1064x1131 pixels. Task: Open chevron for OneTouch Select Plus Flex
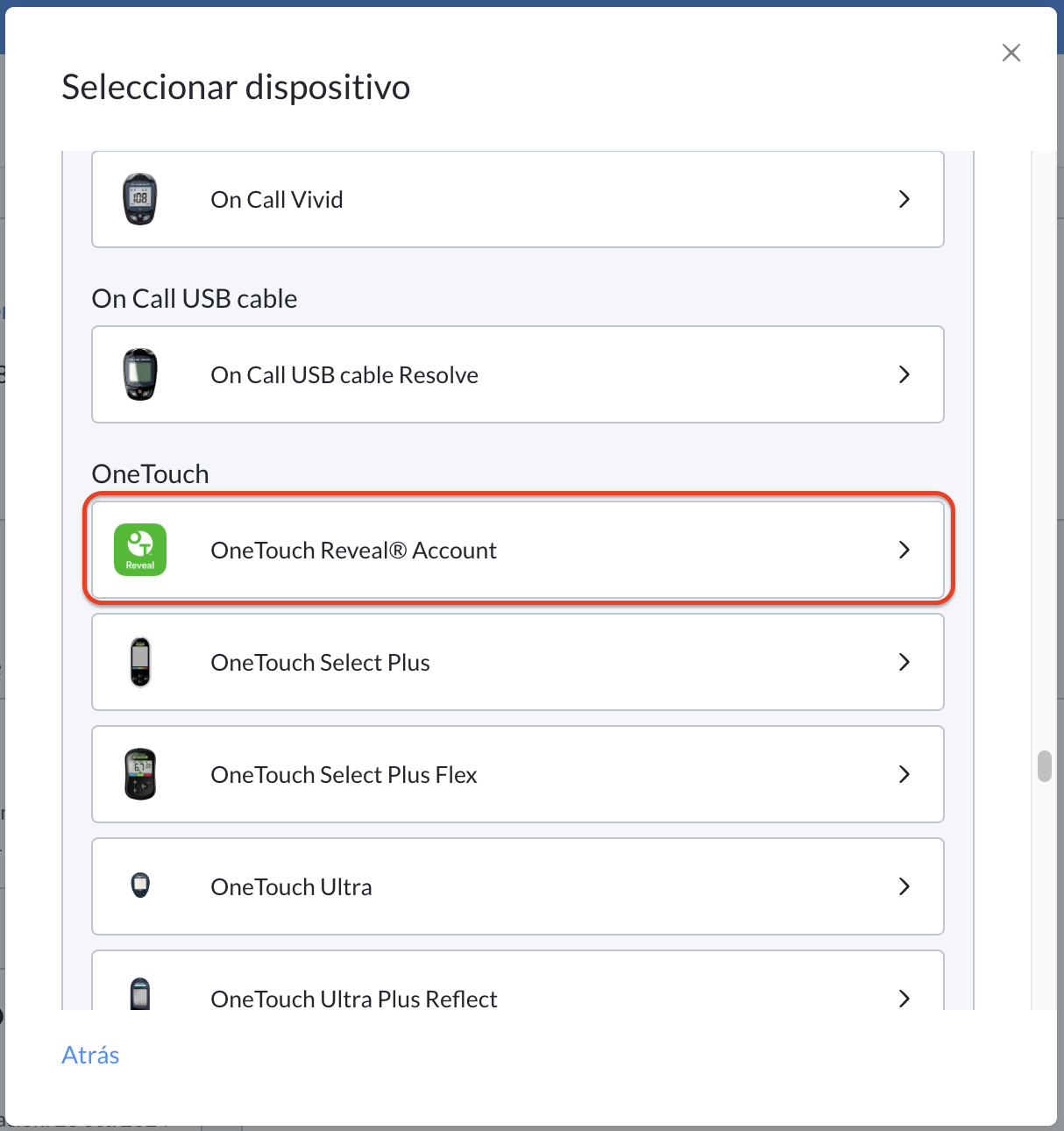pyautogui.click(x=904, y=774)
